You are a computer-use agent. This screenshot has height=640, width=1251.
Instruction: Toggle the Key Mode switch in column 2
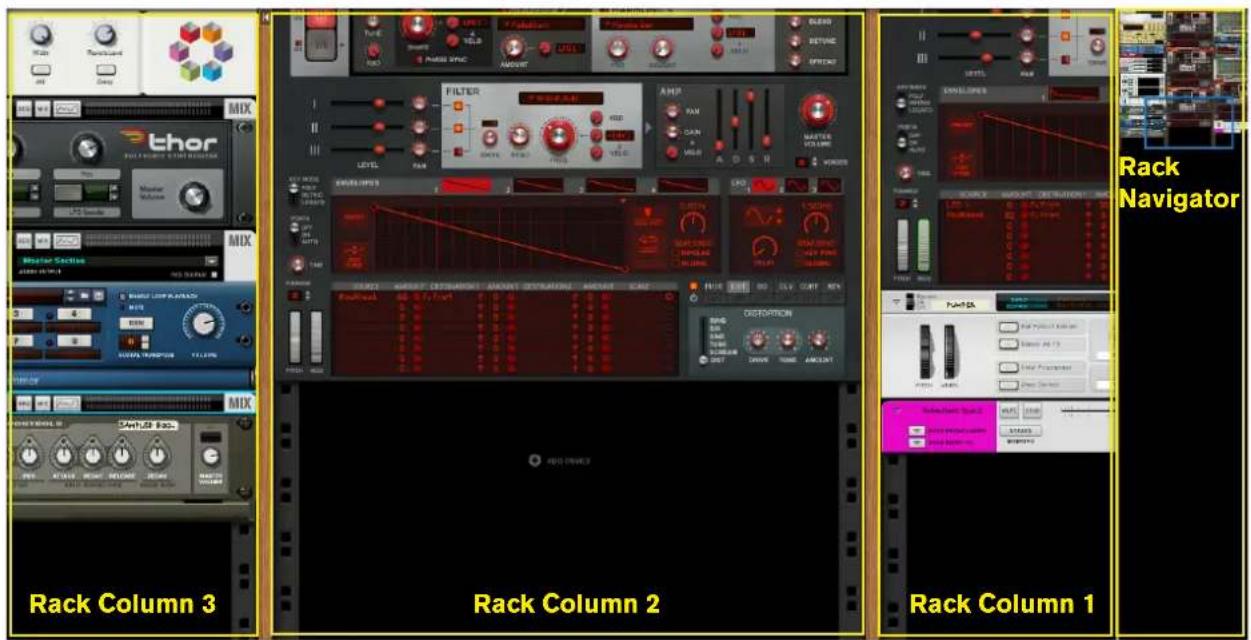click(x=294, y=195)
